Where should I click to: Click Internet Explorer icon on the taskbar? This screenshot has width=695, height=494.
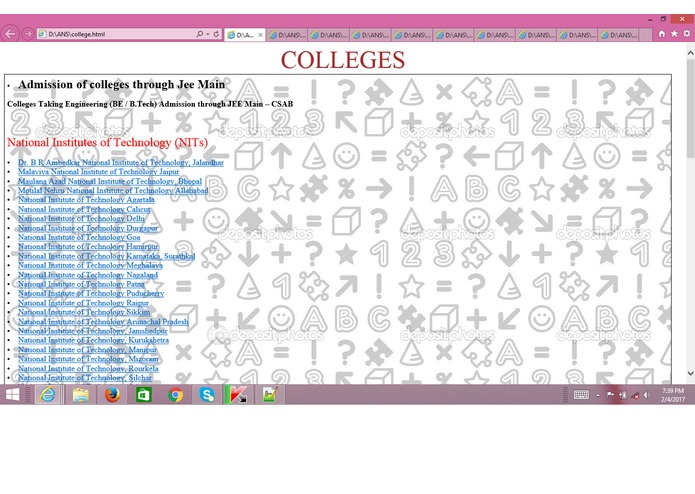coord(47,394)
